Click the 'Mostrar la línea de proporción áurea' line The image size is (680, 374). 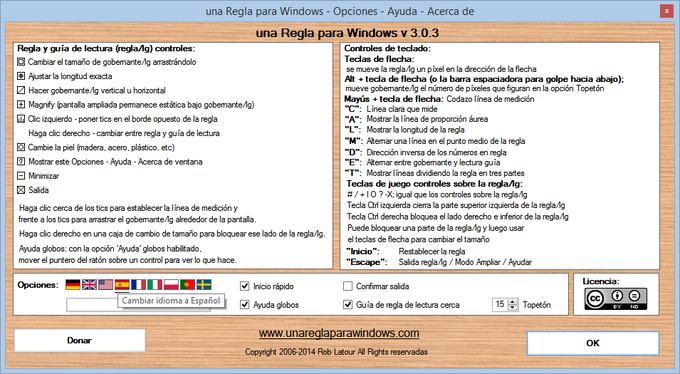(x=427, y=119)
